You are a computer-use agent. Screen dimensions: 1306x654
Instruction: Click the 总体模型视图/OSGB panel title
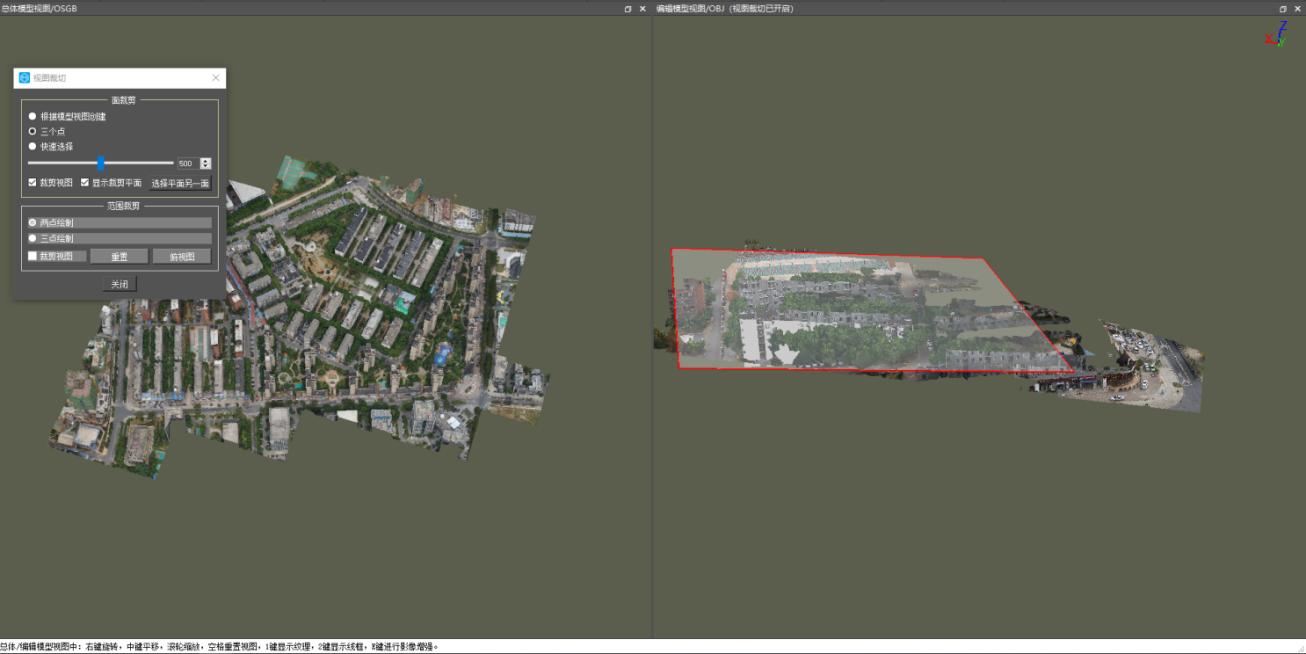[x=39, y=8]
